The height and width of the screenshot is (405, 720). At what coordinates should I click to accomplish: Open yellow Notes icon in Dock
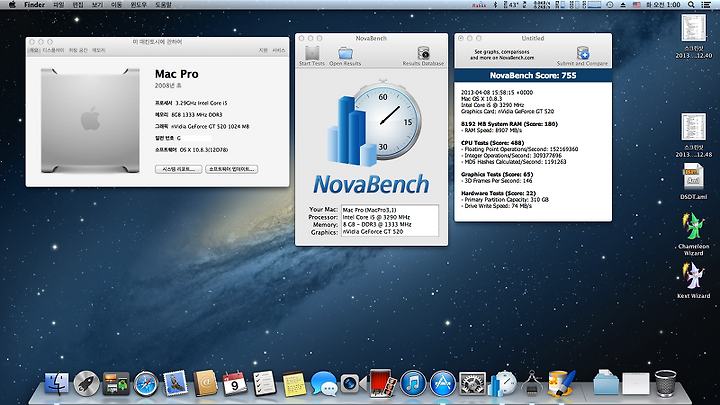pyautogui.click(x=294, y=383)
